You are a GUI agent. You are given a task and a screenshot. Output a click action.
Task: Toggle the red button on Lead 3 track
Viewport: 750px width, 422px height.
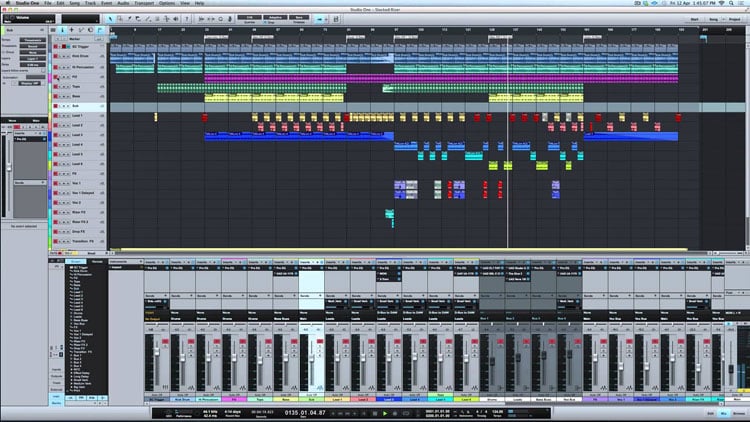click(x=55, y=135)
